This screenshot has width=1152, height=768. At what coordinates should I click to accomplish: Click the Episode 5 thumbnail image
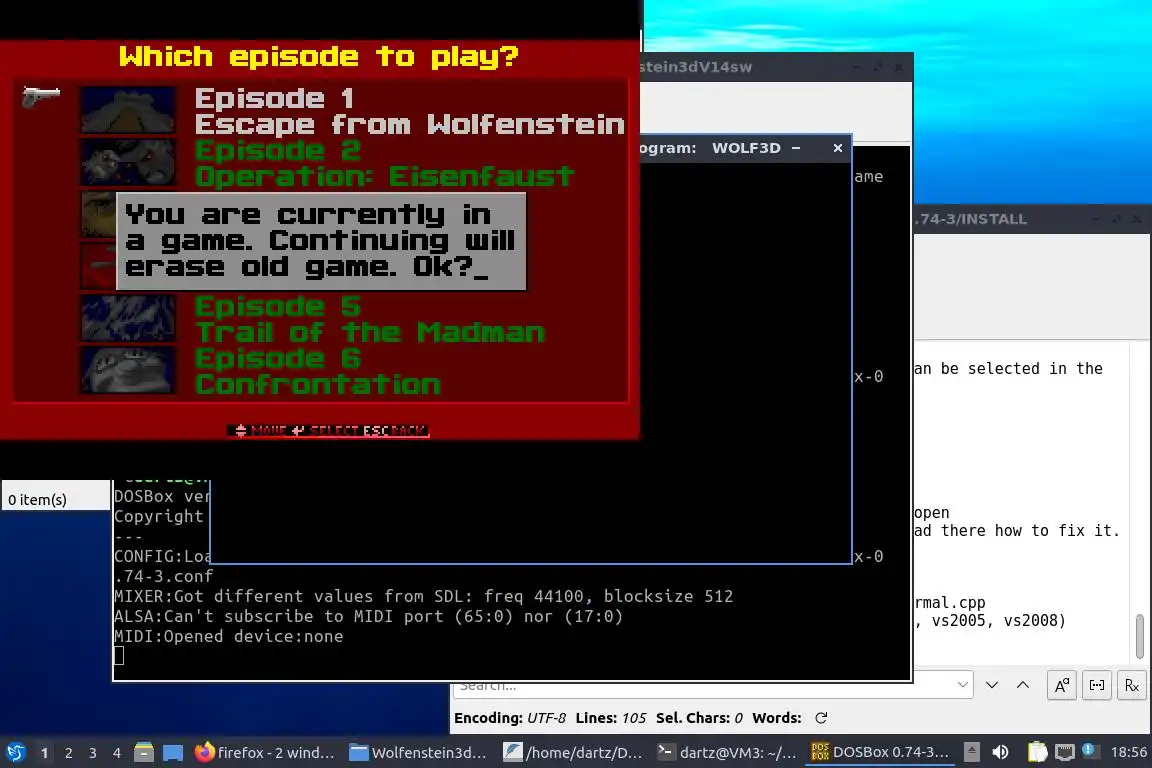point(128,318)
